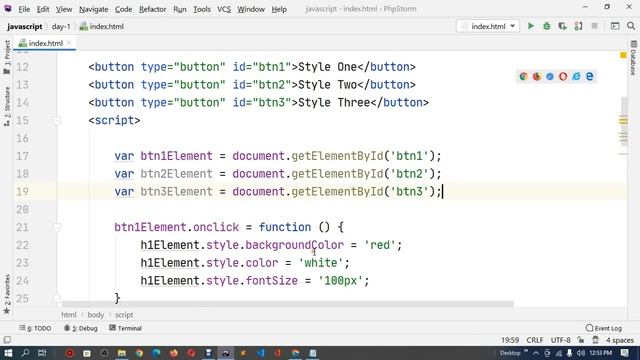Click the inspector face icon in status bar
640x360 pixels.
[x=595, y=340]
